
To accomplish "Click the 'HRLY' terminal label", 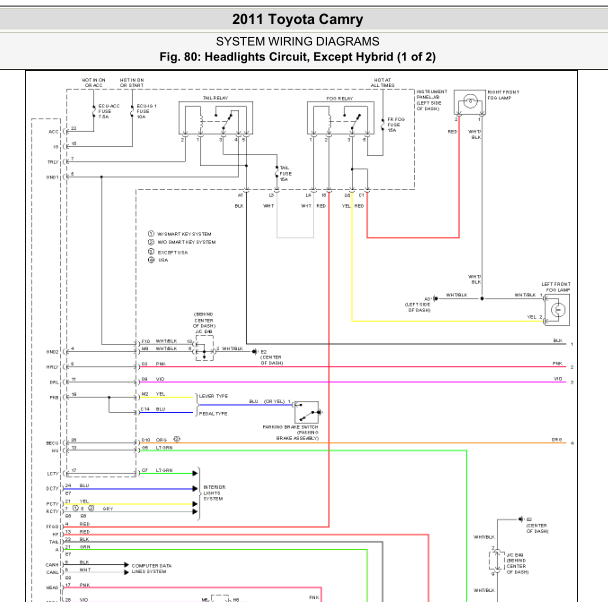I will coord(52,367).
